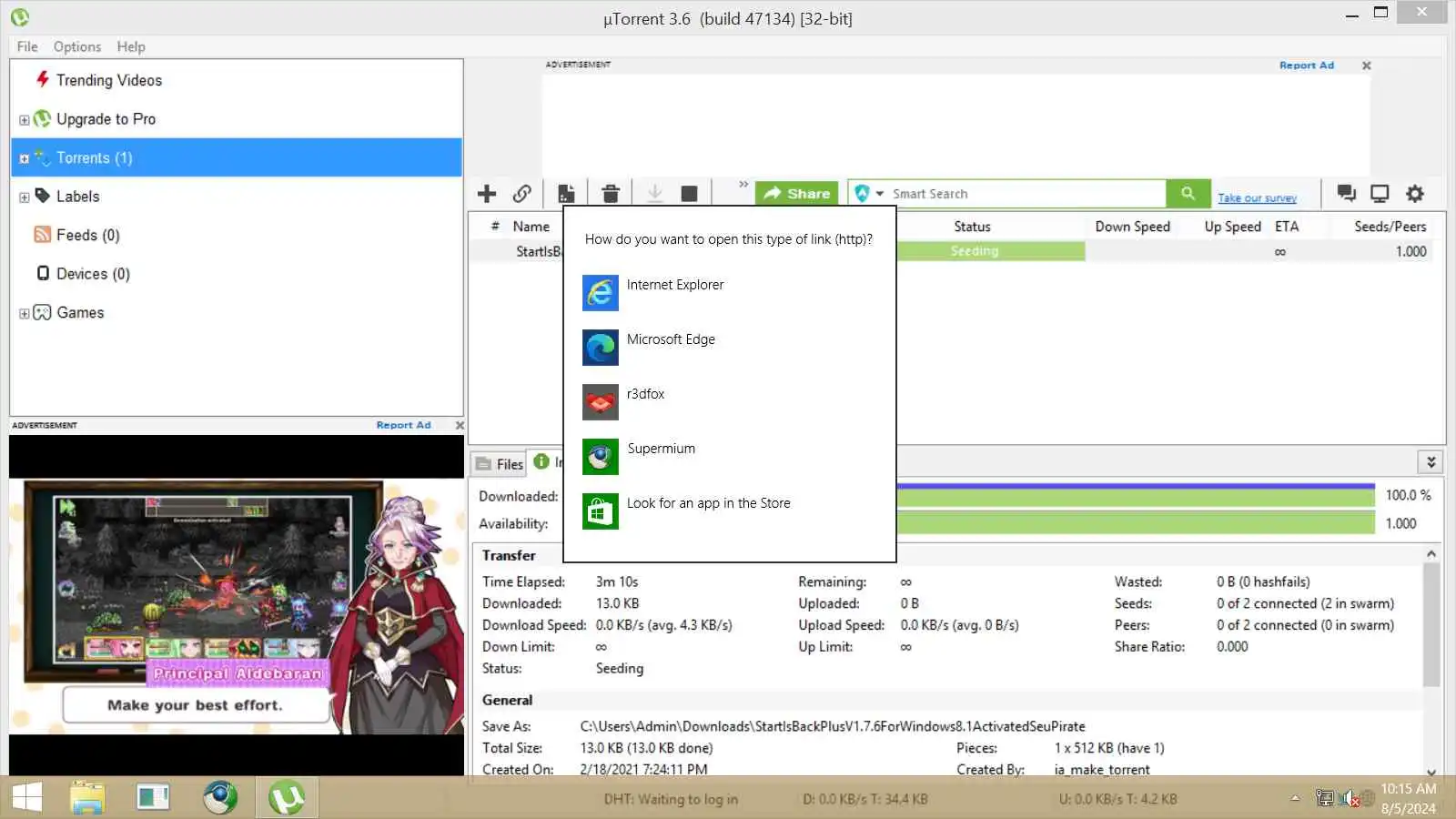1456x819 pixels.
Task: Click the green Share button
Action: (796, 193)
